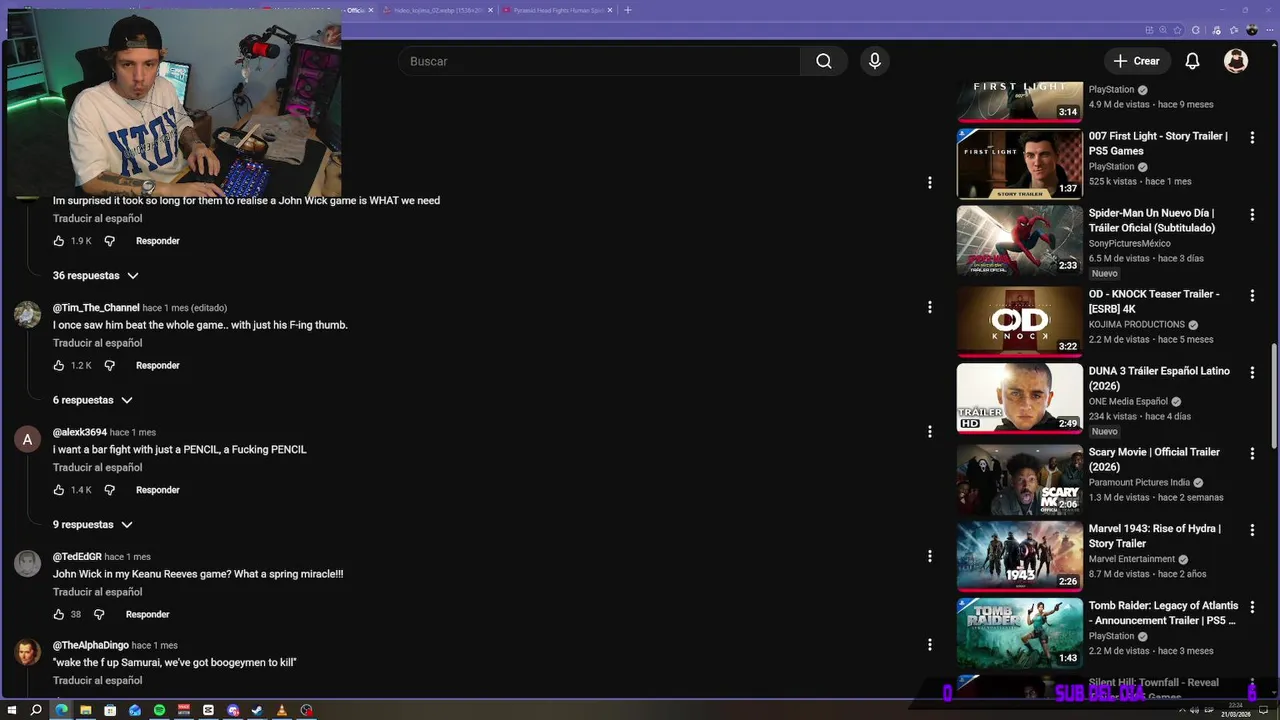Switch to video_kojima_02.webp tab
The image size is (1280, 720).
(438, 10)
